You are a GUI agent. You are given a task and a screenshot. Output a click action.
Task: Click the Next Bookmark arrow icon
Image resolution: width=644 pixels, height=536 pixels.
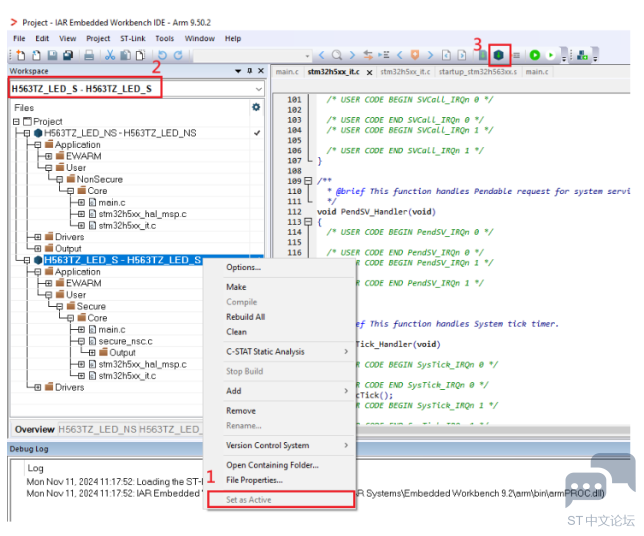[x=430, y=55]
